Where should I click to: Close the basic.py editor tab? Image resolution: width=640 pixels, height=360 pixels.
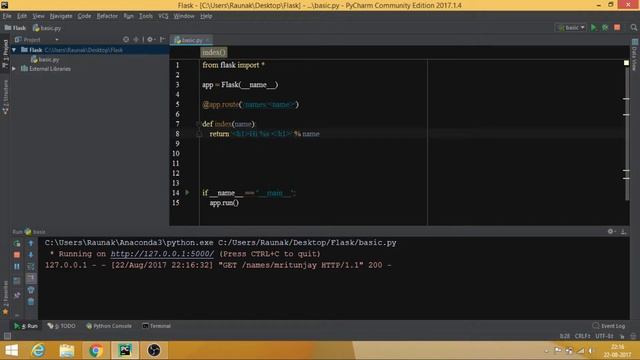(207, 40)
